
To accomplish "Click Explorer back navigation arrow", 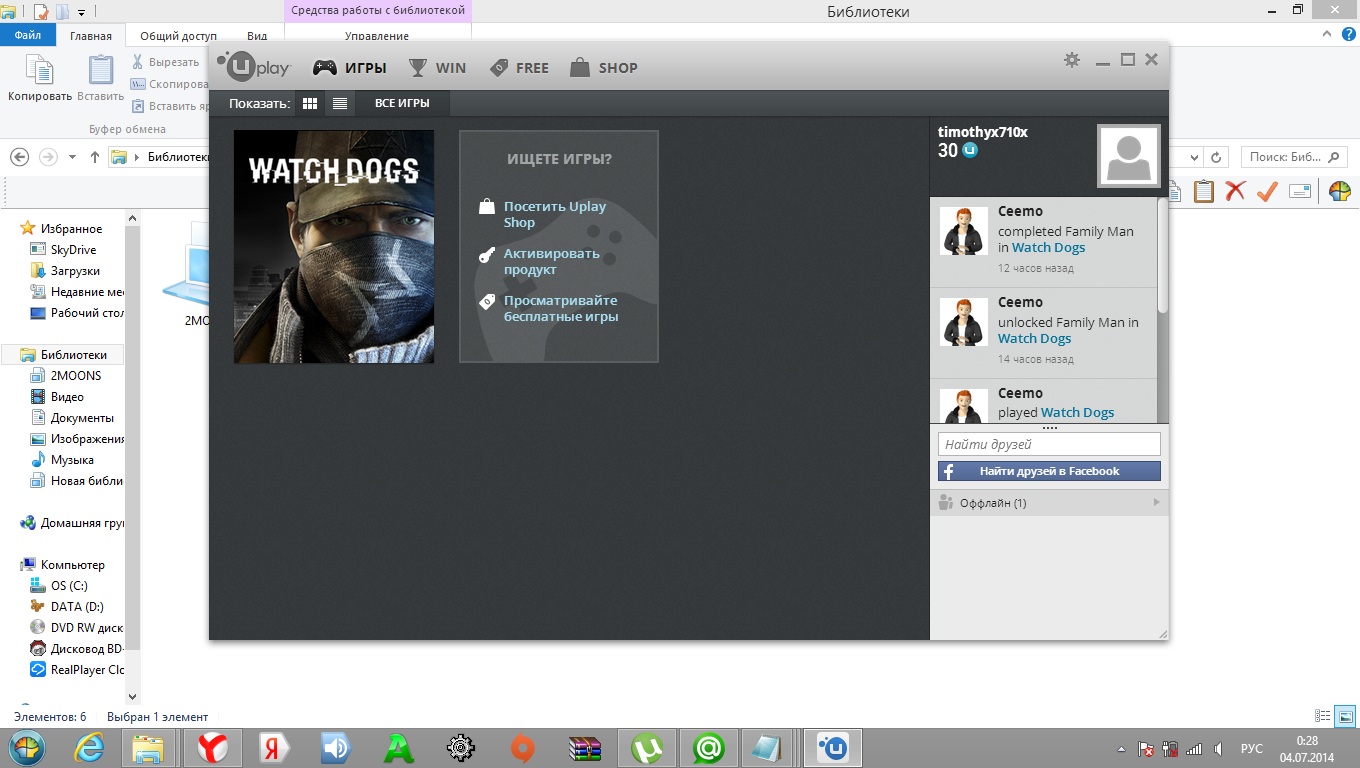I will point(19,157).
